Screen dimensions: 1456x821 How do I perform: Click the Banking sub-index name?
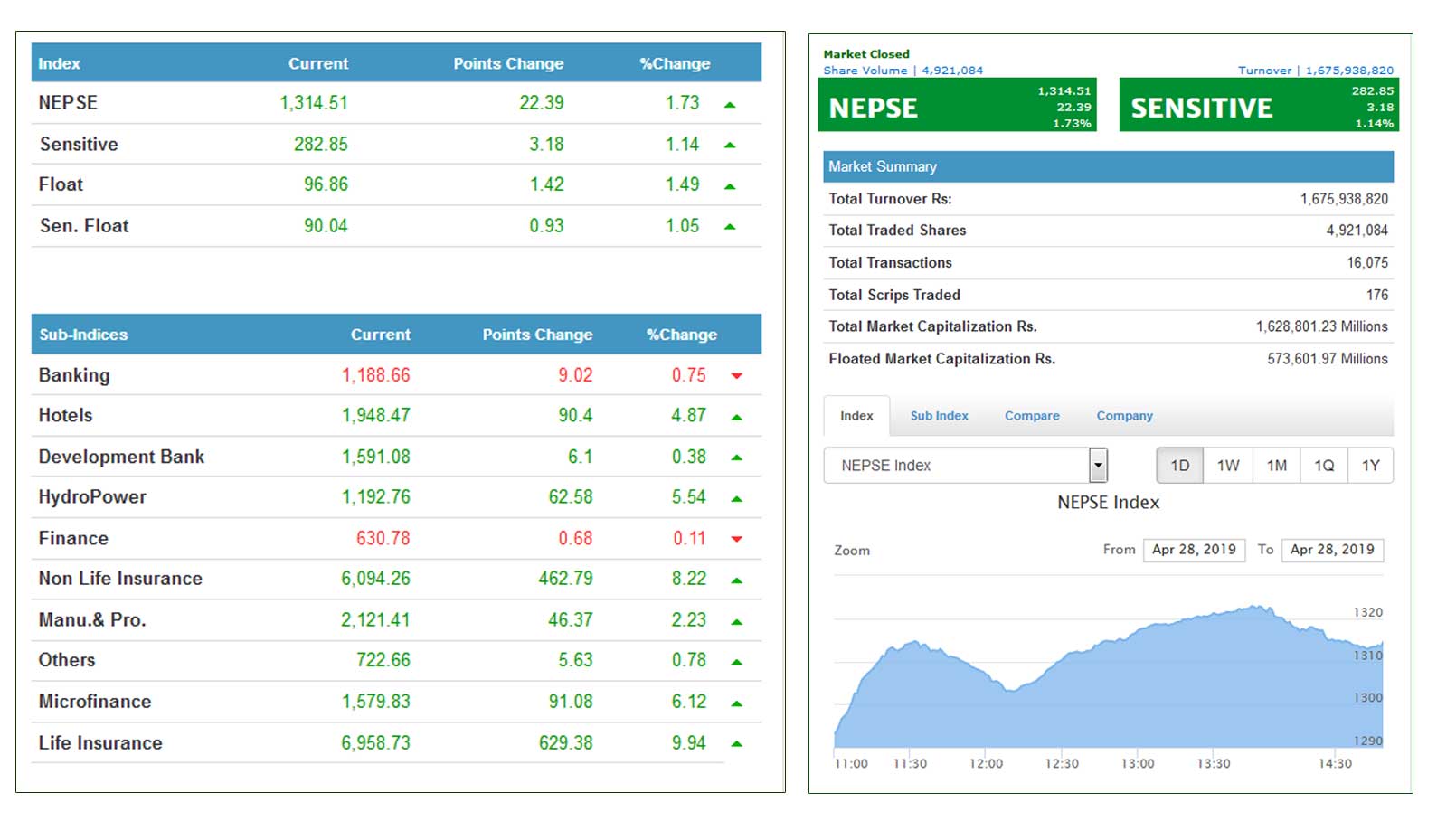pyautogui.click(x=74, y=375)
